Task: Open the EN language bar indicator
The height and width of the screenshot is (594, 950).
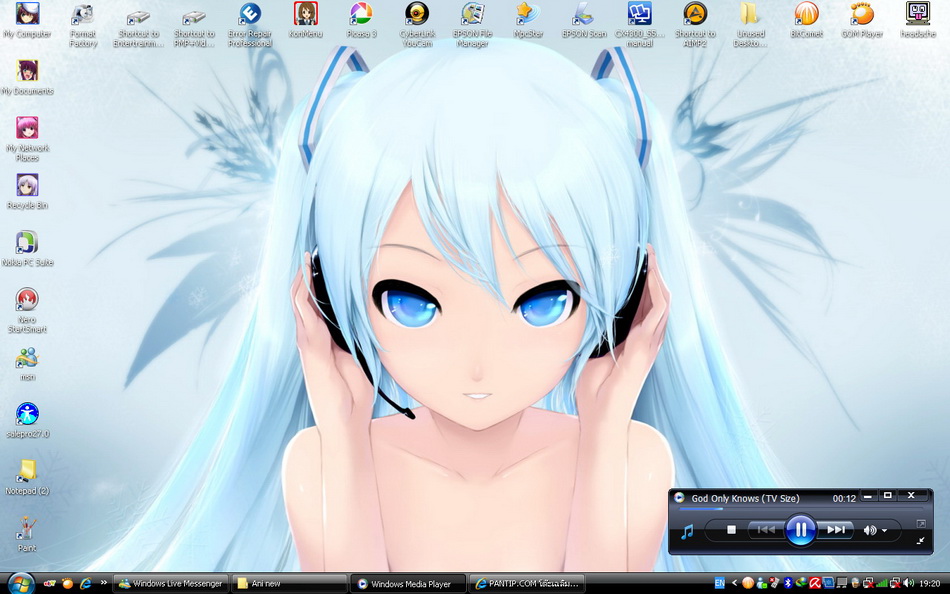Action: (719, 583)
